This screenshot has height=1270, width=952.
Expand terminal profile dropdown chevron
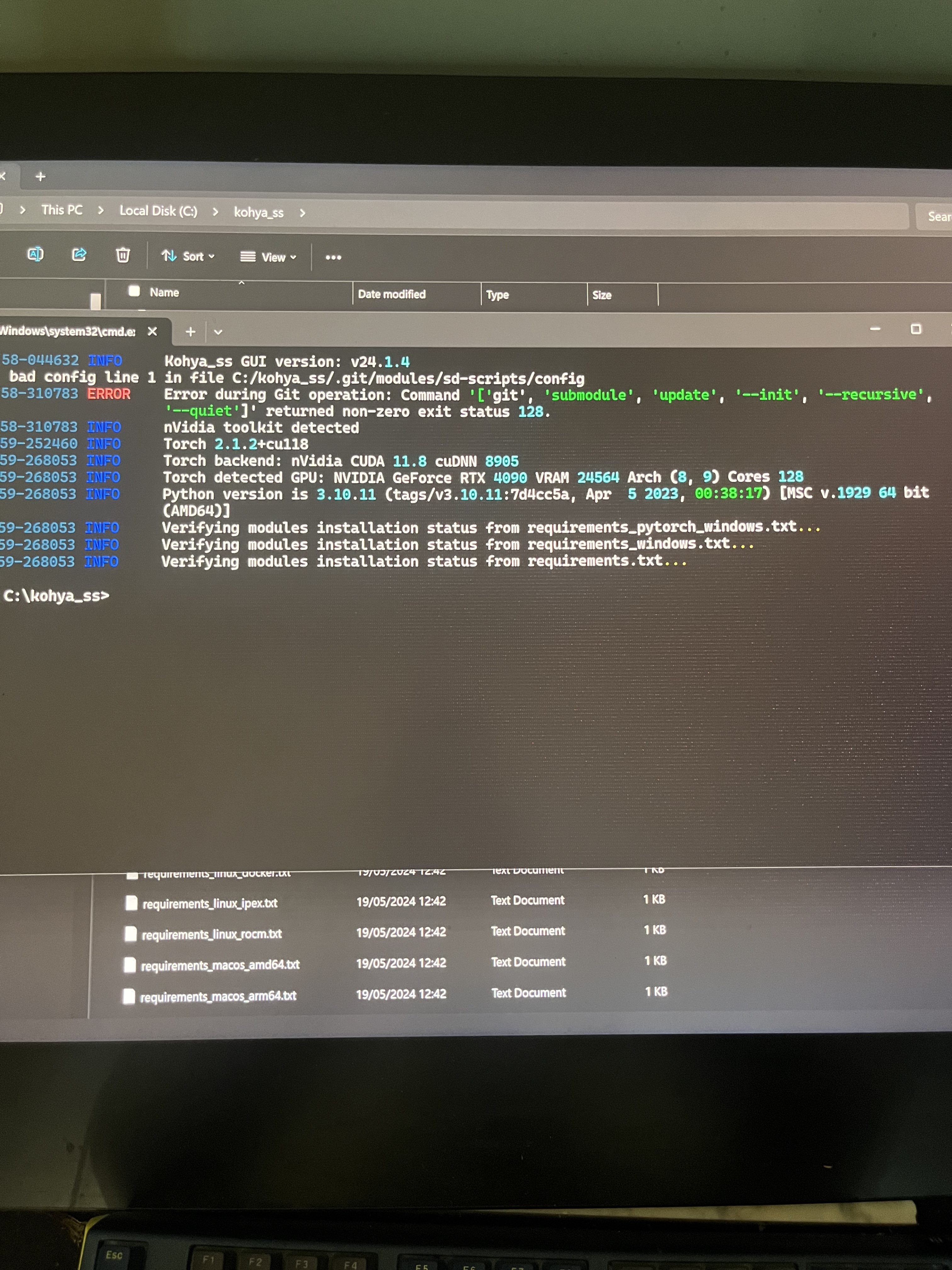pos(218,332)
